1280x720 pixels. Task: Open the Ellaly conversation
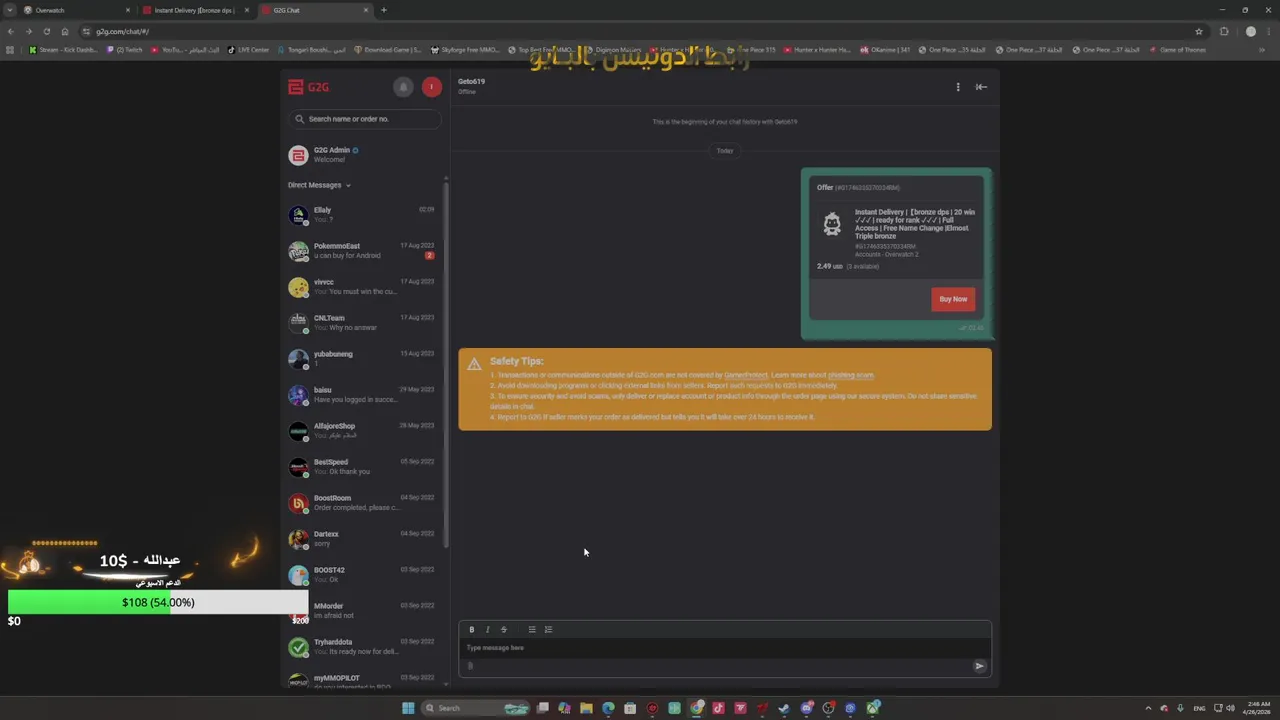(365, 215)
